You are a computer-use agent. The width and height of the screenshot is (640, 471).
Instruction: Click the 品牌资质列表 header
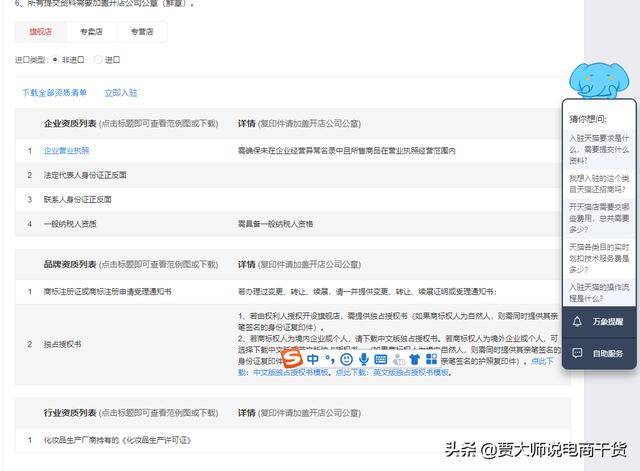(70, 264)
